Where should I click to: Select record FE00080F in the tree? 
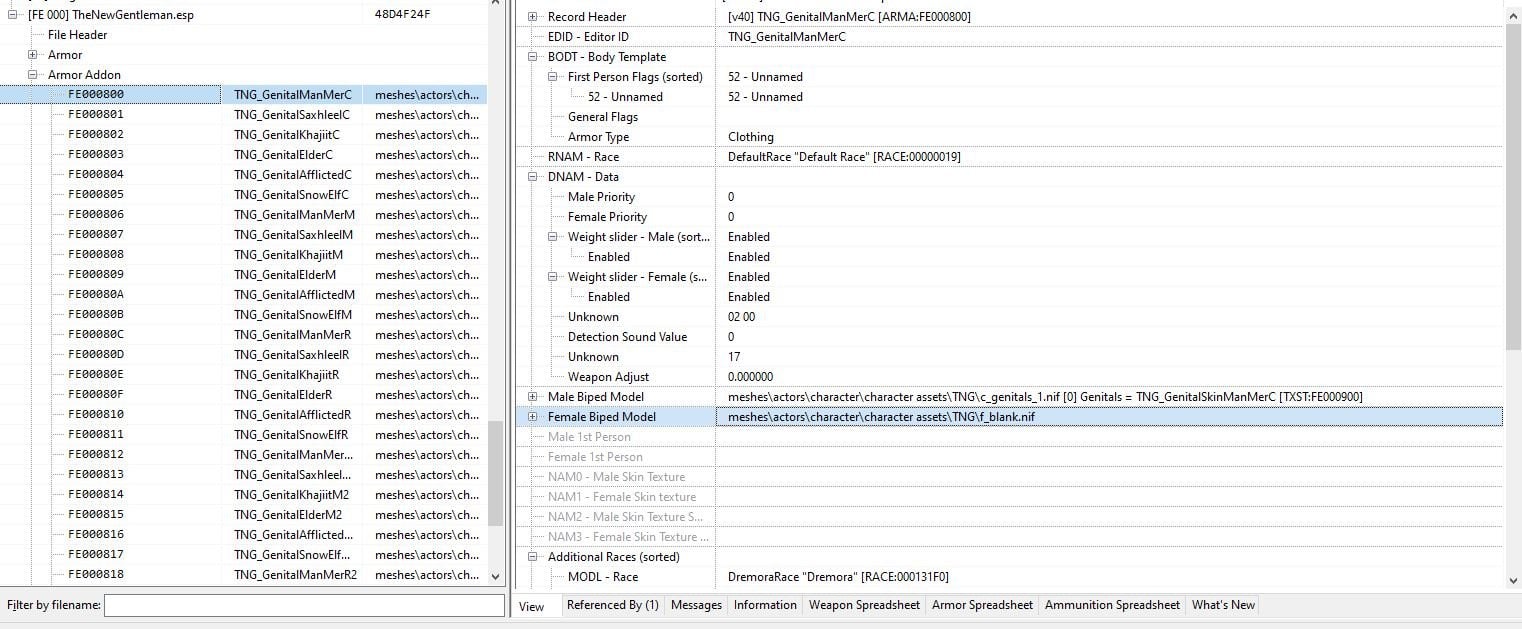[x=244, y=395]
